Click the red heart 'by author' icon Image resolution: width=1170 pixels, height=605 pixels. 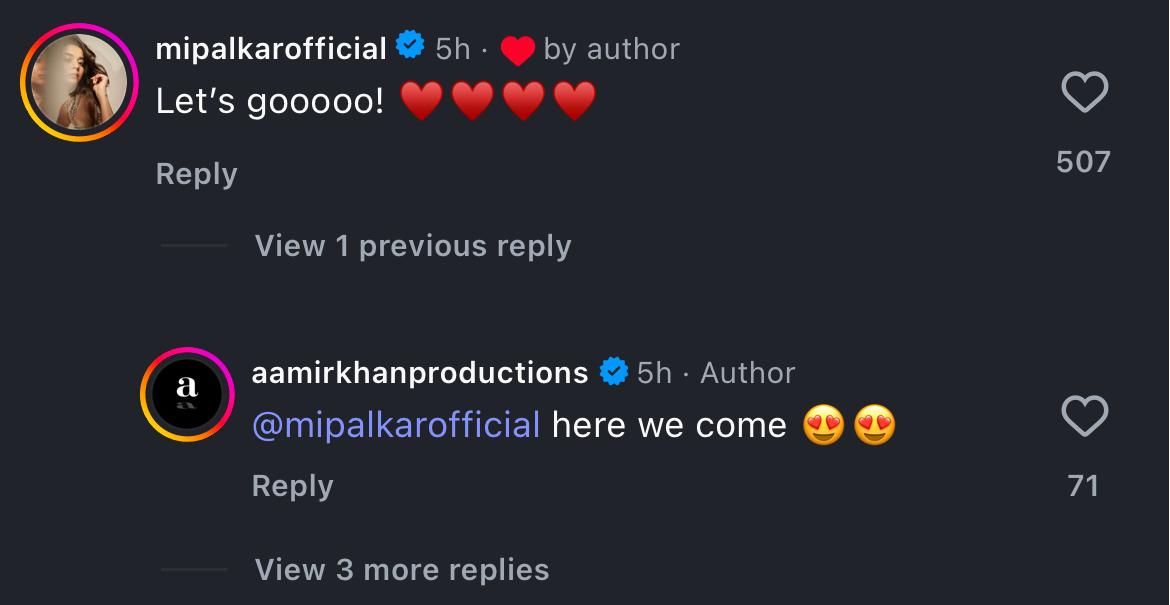point(517,49)
